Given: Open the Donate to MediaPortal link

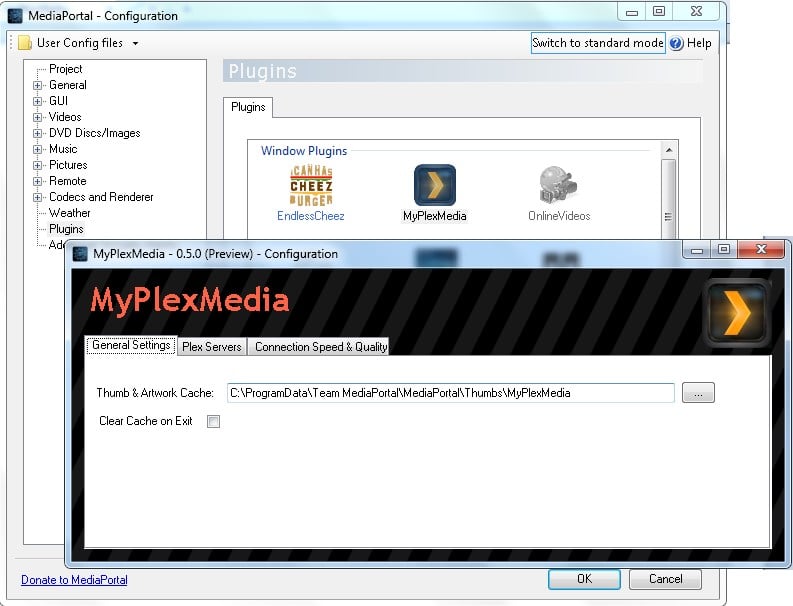Looking at the screenshot, I should 74,580.
